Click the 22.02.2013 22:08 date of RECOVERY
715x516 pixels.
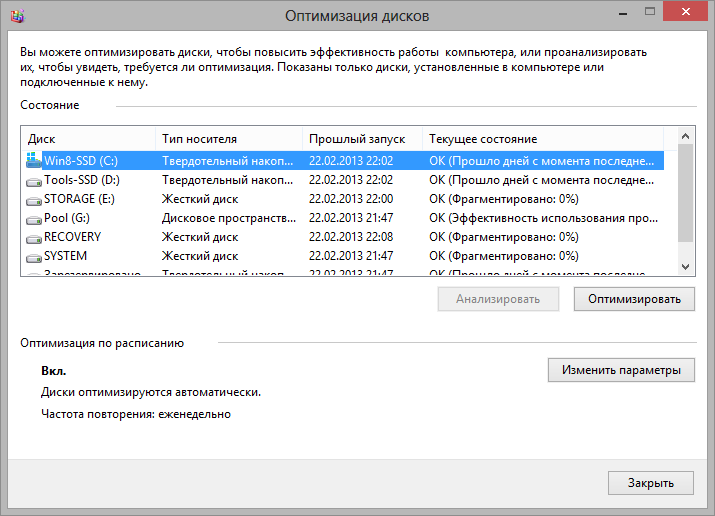tap(351, 237)
